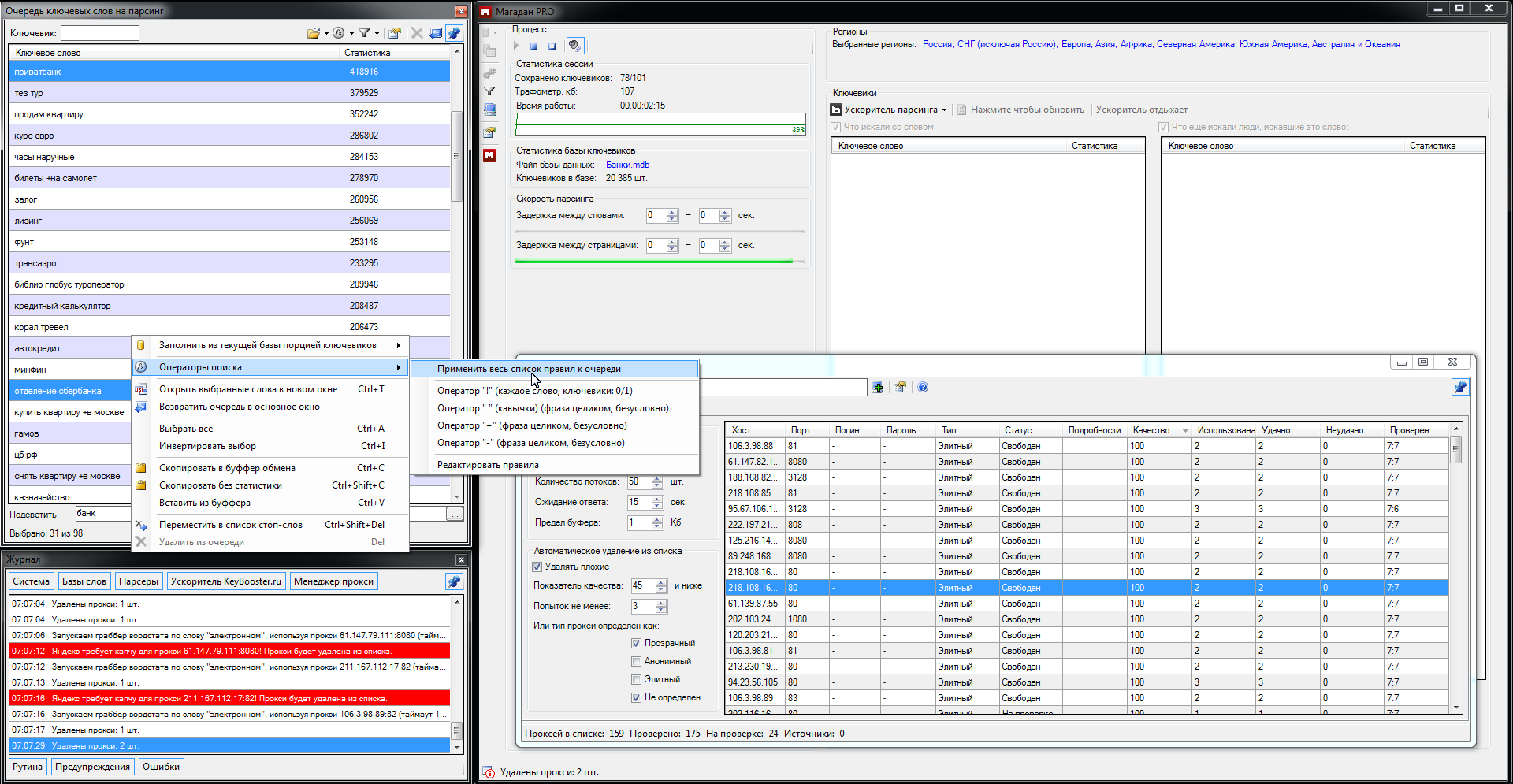This screenshot has height=784, width=1513.
Task: Select Применить весь список правил к очереди
Action: 555,369
